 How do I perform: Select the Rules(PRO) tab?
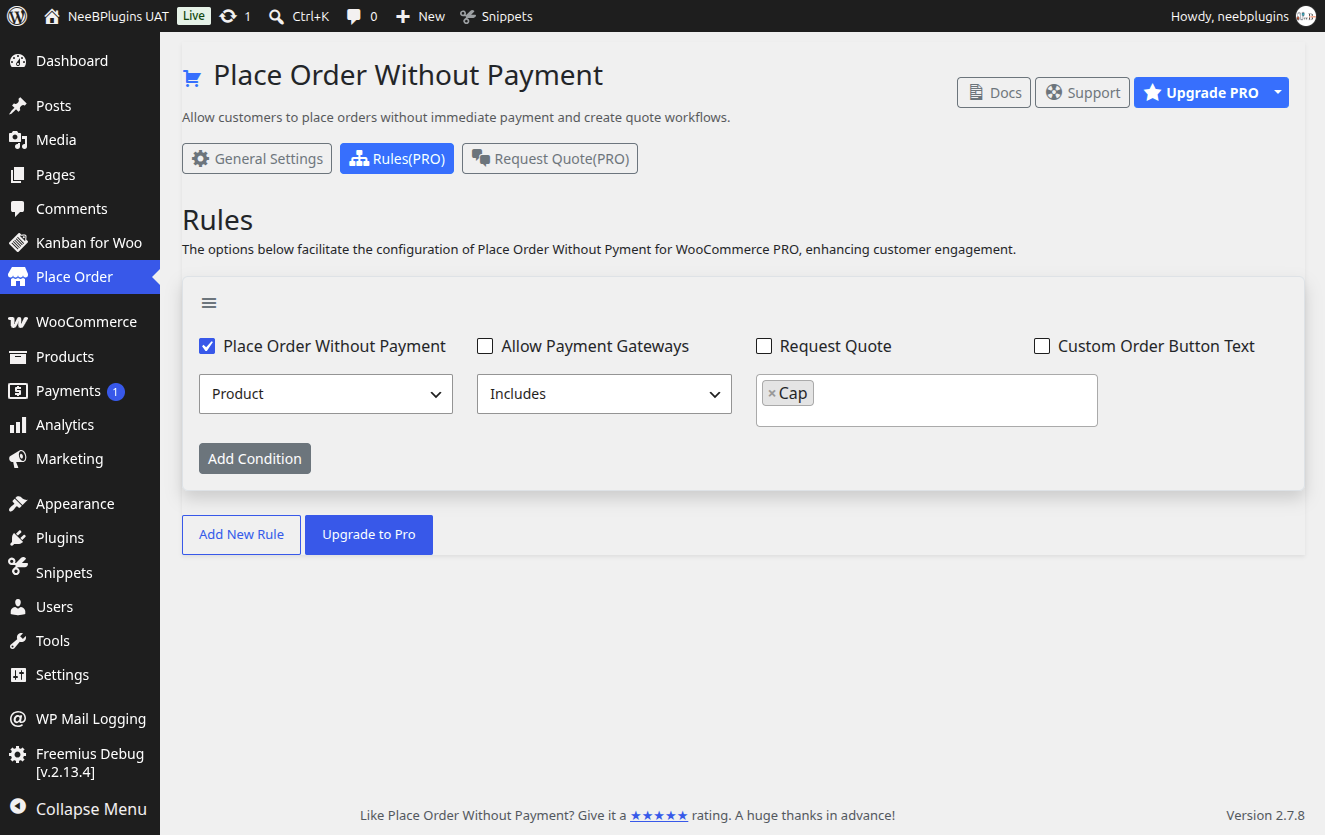[x=397, y=159]
